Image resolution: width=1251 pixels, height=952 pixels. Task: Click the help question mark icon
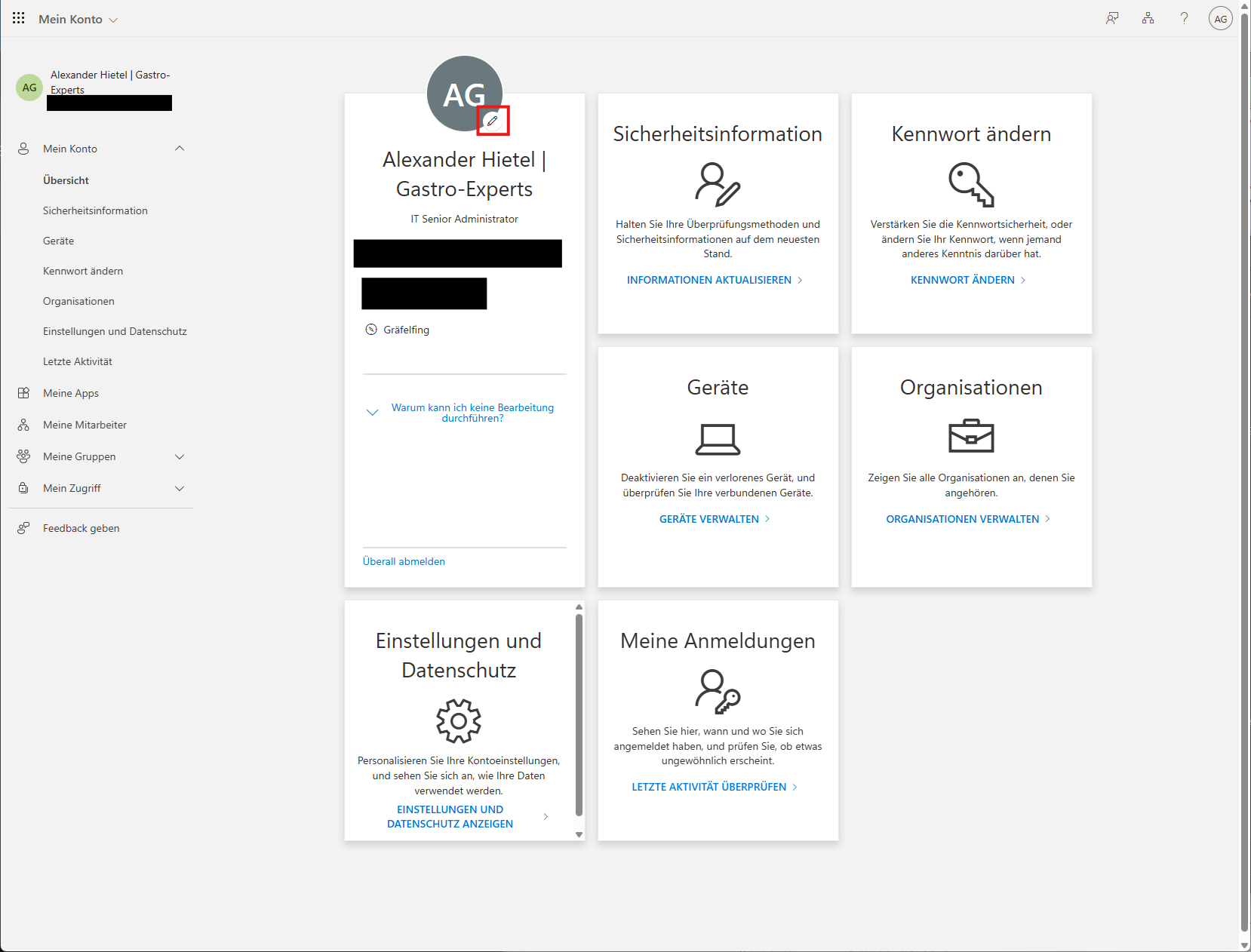[x=1184, y=18]
